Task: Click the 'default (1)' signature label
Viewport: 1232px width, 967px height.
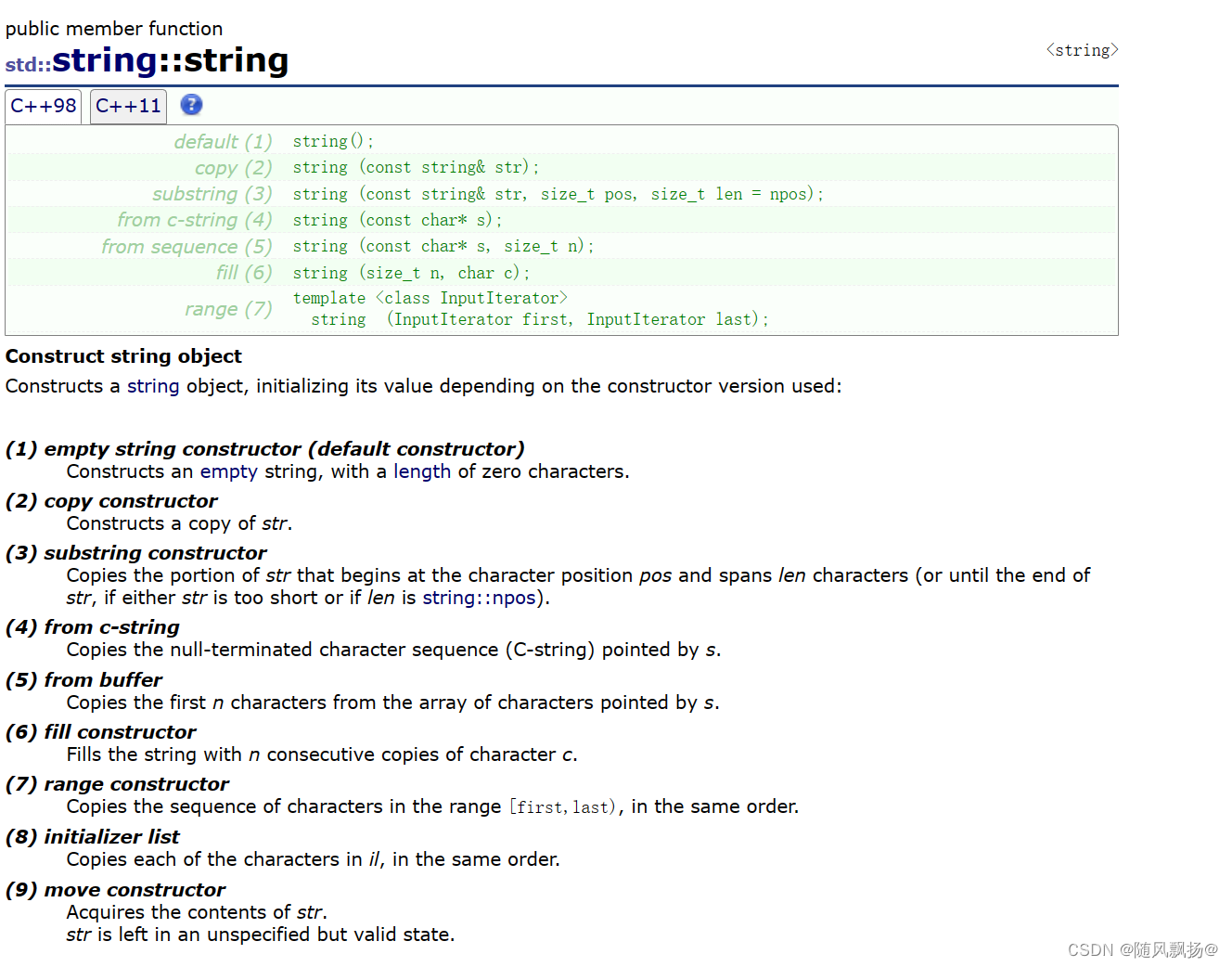Action: click(x=224, y=142)
